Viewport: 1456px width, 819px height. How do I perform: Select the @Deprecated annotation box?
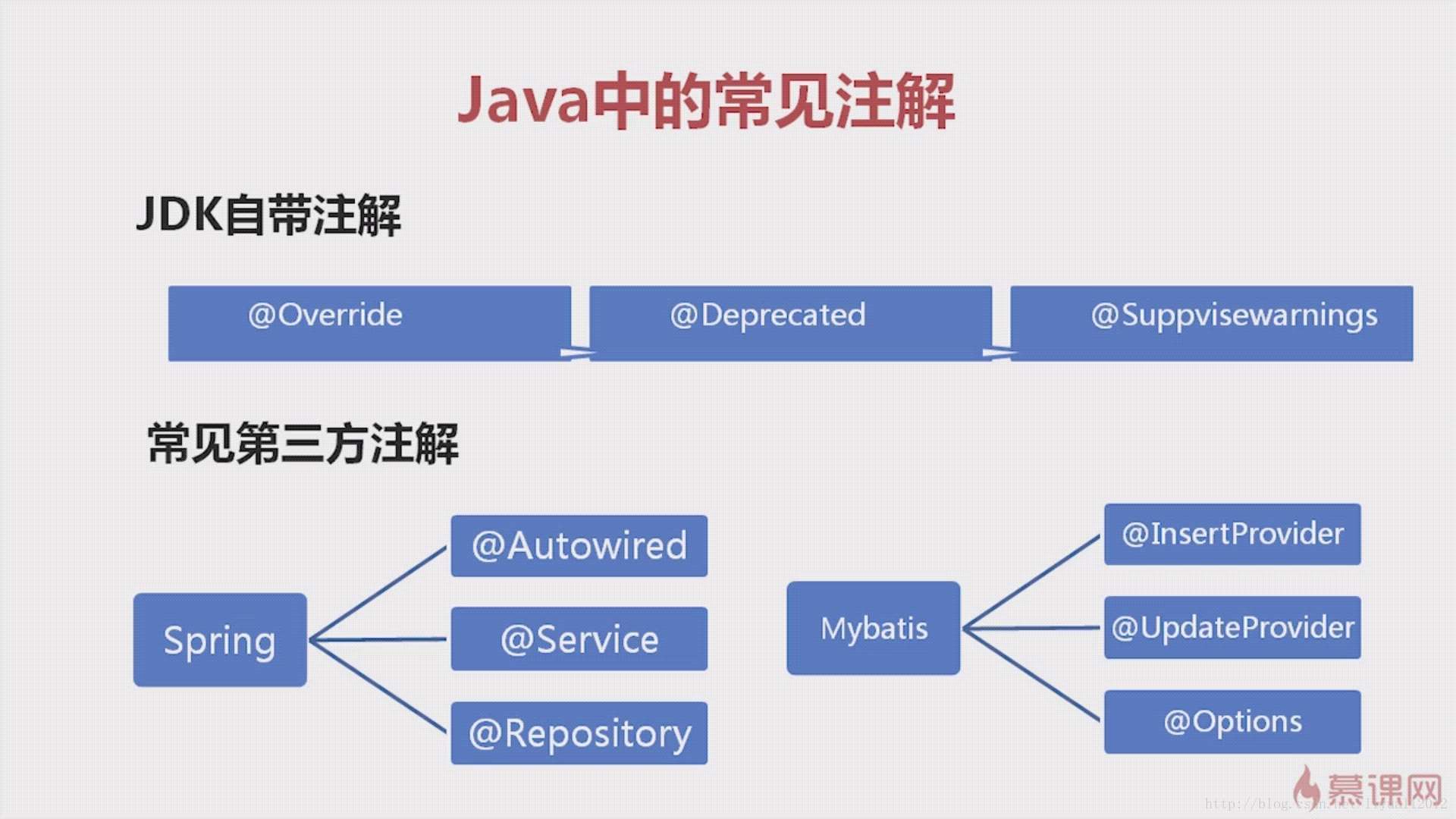click(x=790, y=314)
